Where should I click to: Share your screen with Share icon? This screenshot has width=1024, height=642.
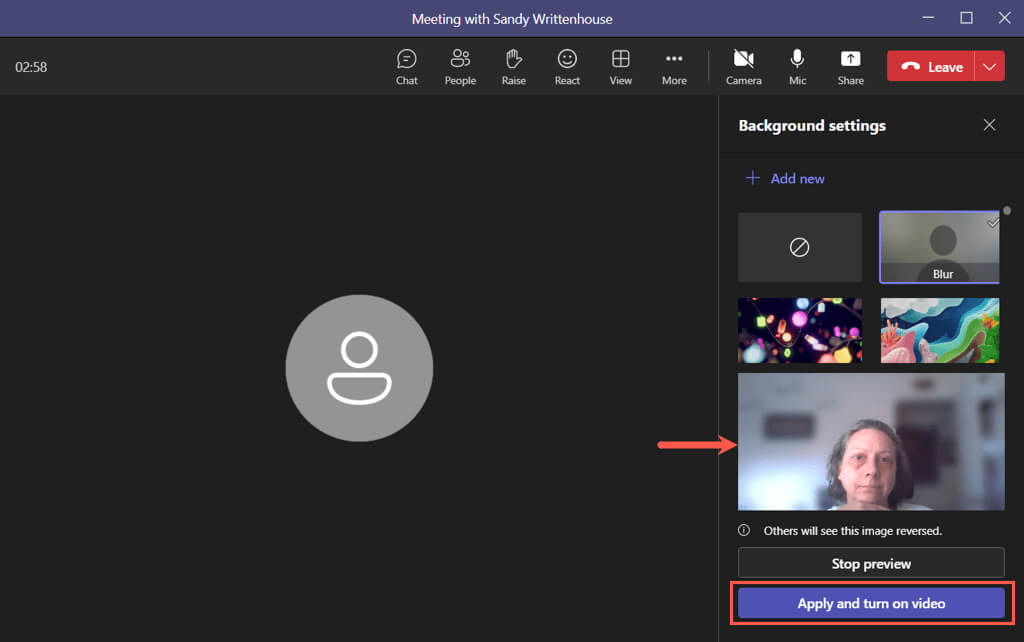850,66
